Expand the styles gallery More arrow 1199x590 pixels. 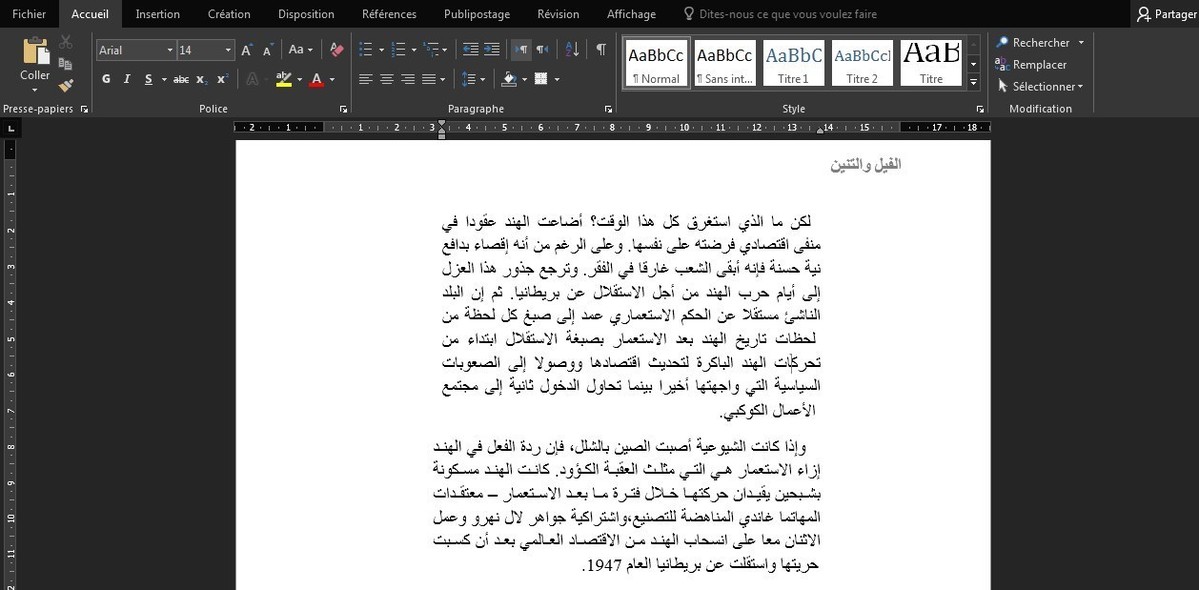point(973,81)
